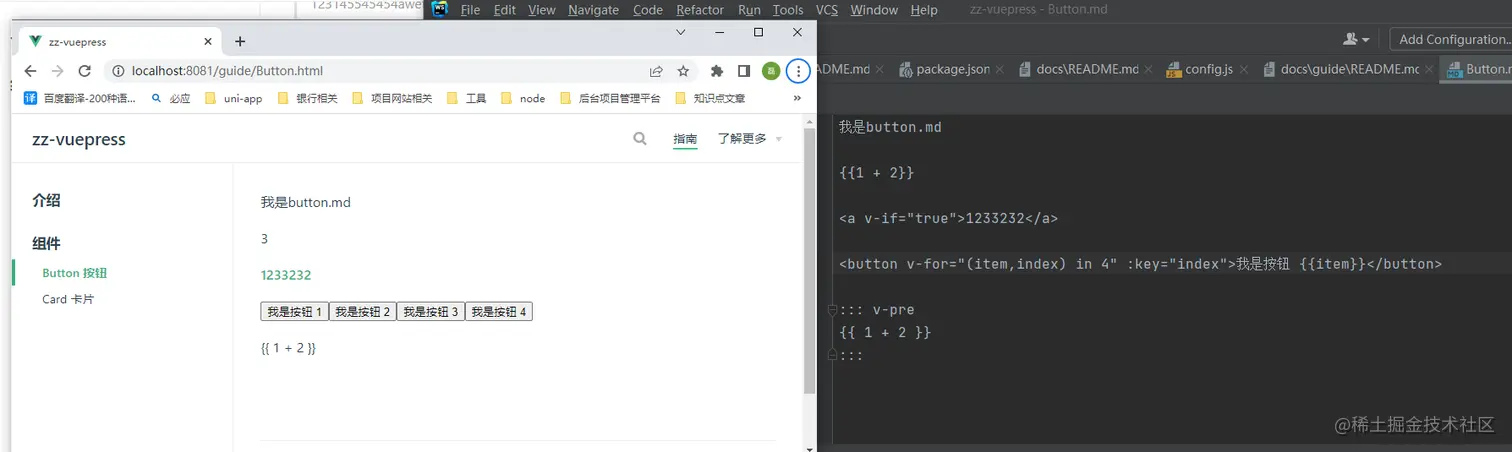
Task: Open the green Chrome profile avatar
Action: (770, 71)
